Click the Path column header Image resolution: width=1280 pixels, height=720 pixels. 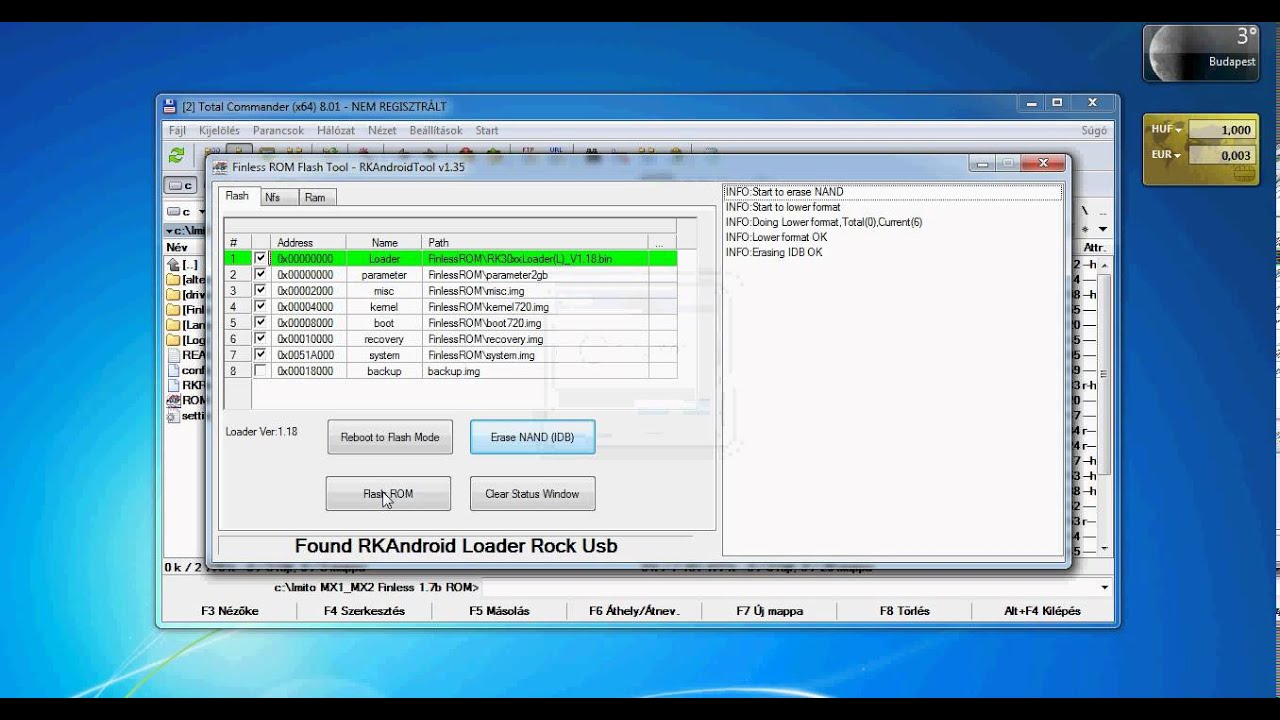tap(535, 242)
